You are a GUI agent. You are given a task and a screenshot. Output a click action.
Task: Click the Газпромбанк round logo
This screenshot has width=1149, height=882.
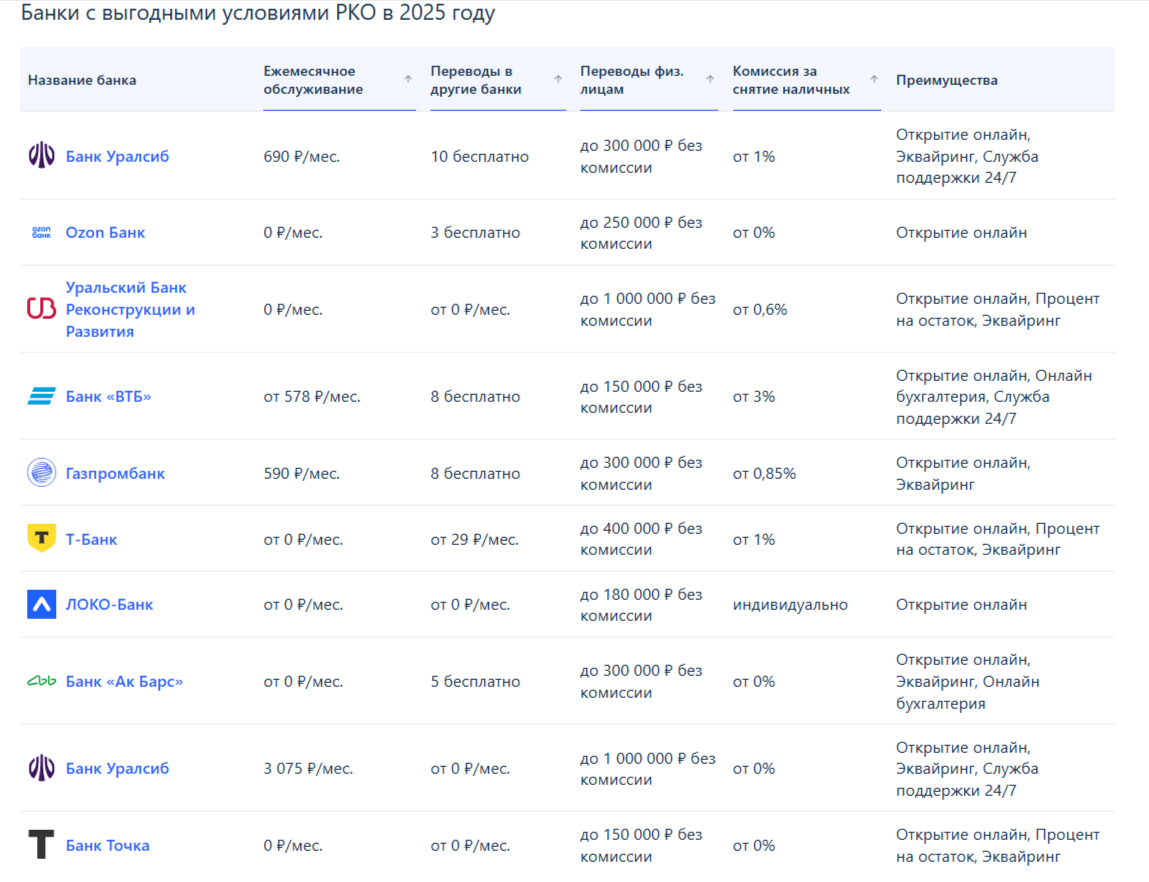(42, 472)
